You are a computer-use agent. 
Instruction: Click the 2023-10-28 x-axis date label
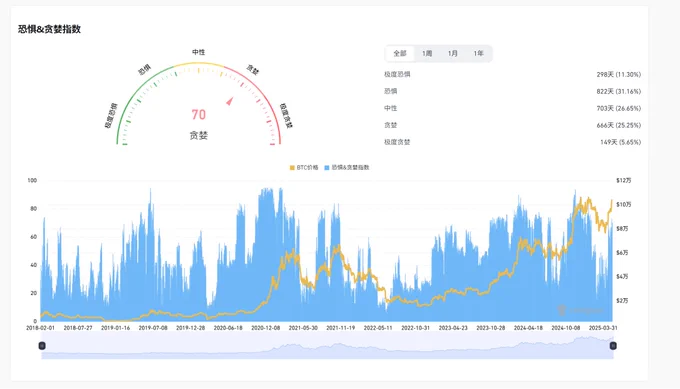490,328
